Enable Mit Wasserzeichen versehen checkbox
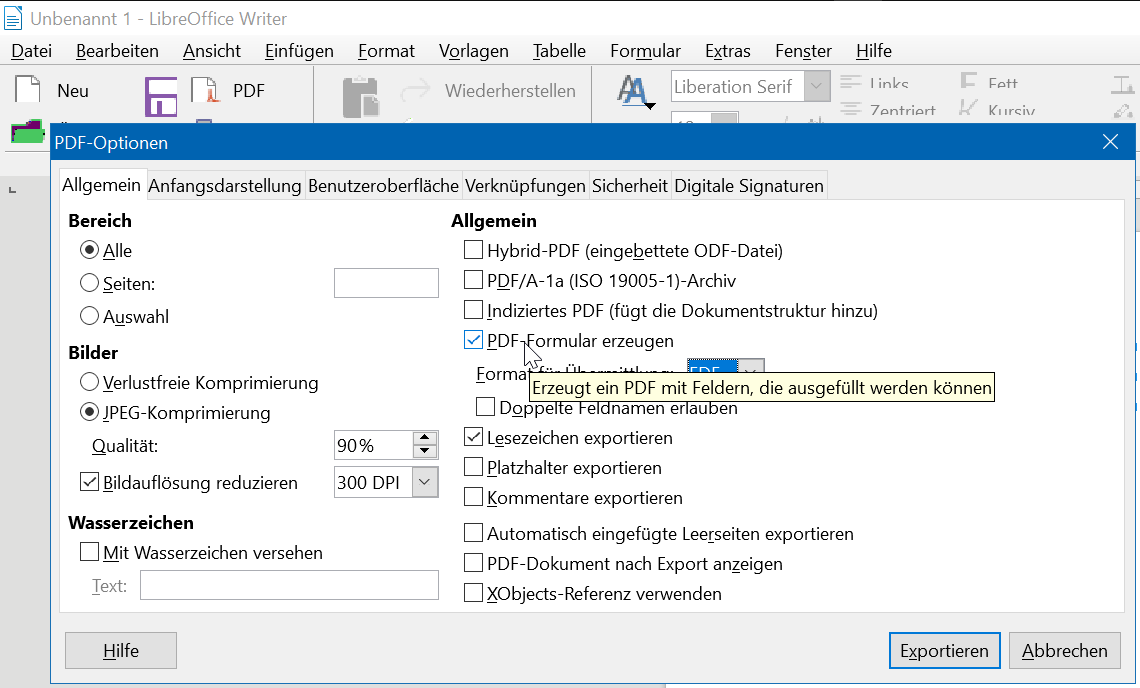1140x688 pixels. [x=89, y=551]
